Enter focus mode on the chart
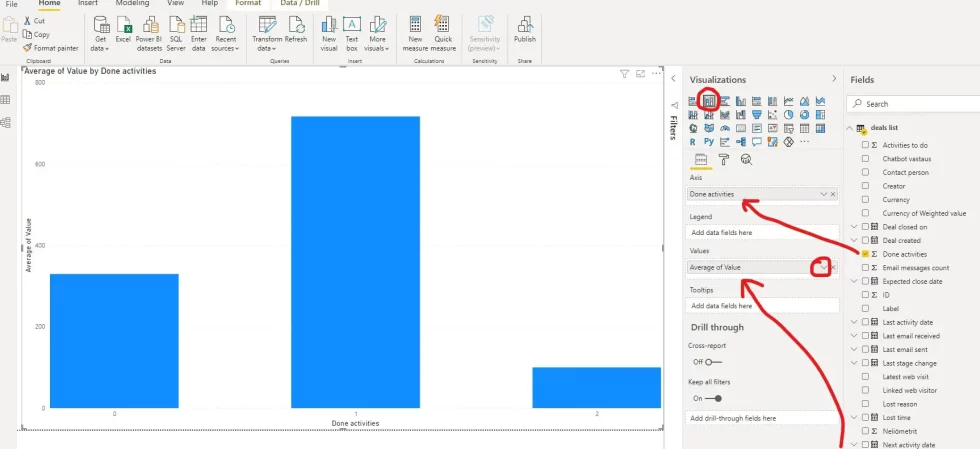This screenshot has width=980, height=449. tap(640, 74)
